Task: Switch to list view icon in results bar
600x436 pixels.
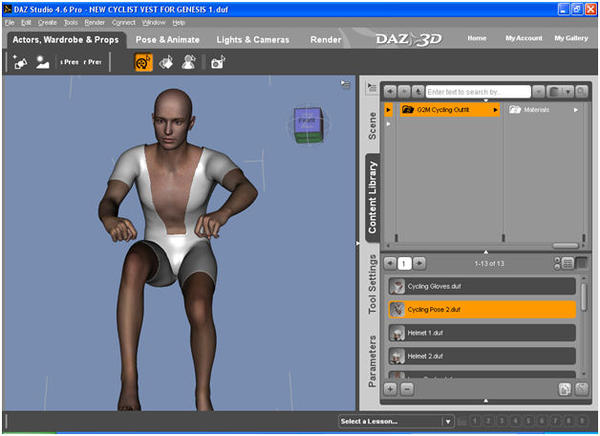Action: coord(568,263)
